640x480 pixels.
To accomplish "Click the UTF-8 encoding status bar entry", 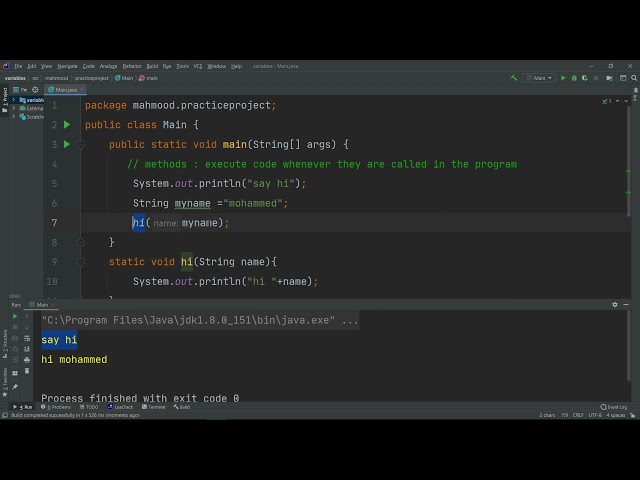I will tap(595, 415).
